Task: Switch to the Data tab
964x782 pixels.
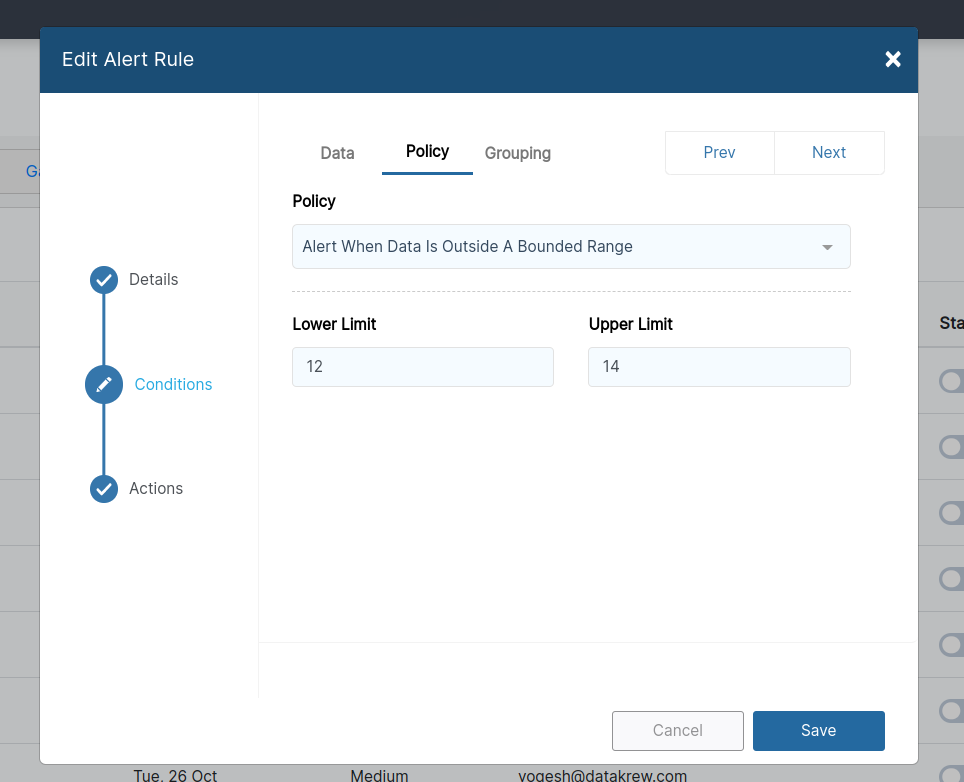Action: [337, 153]
